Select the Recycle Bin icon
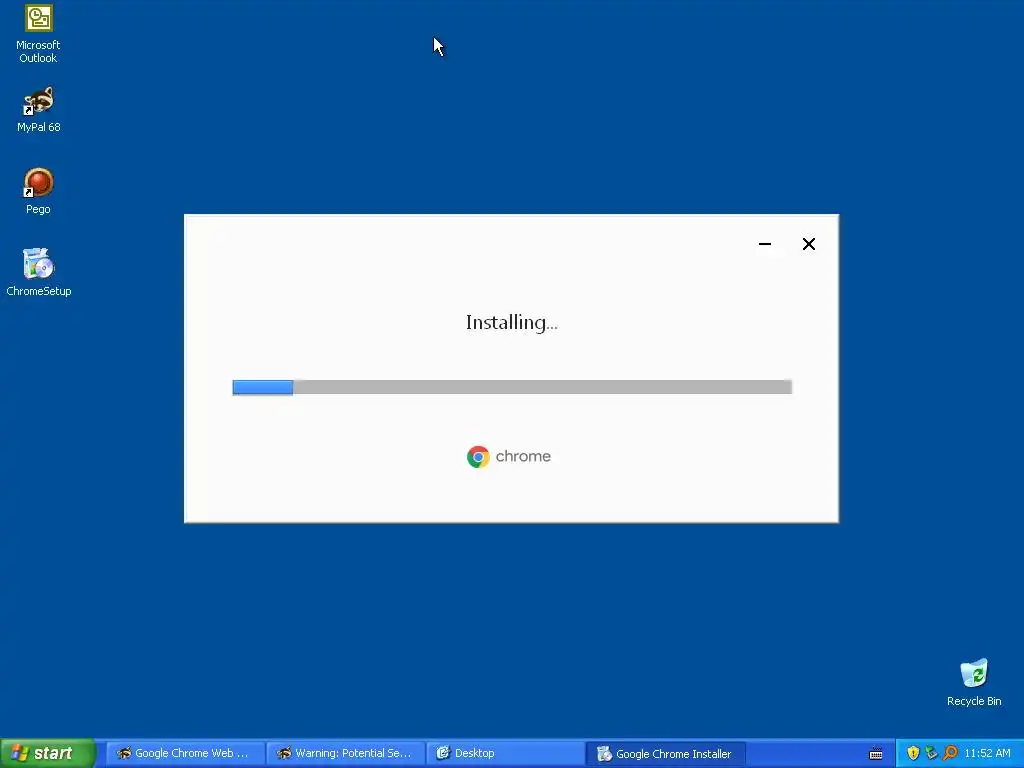This screenshot has height=768, width=1024. click(x=974, y=683)
